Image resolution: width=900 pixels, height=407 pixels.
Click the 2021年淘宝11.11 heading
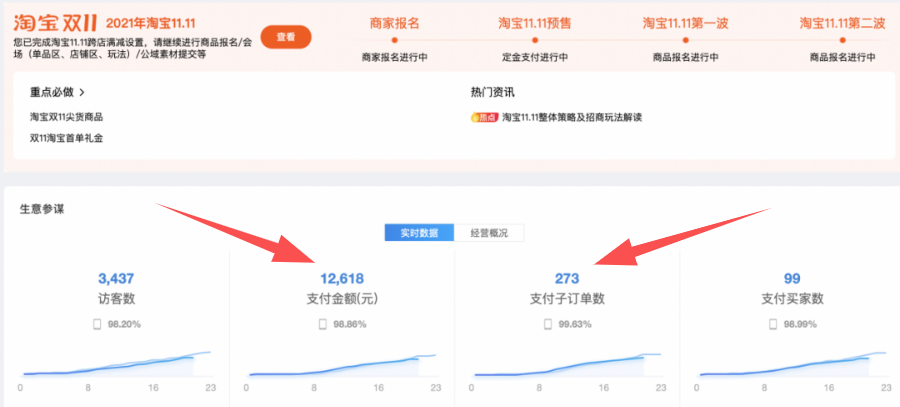[151, 24]
